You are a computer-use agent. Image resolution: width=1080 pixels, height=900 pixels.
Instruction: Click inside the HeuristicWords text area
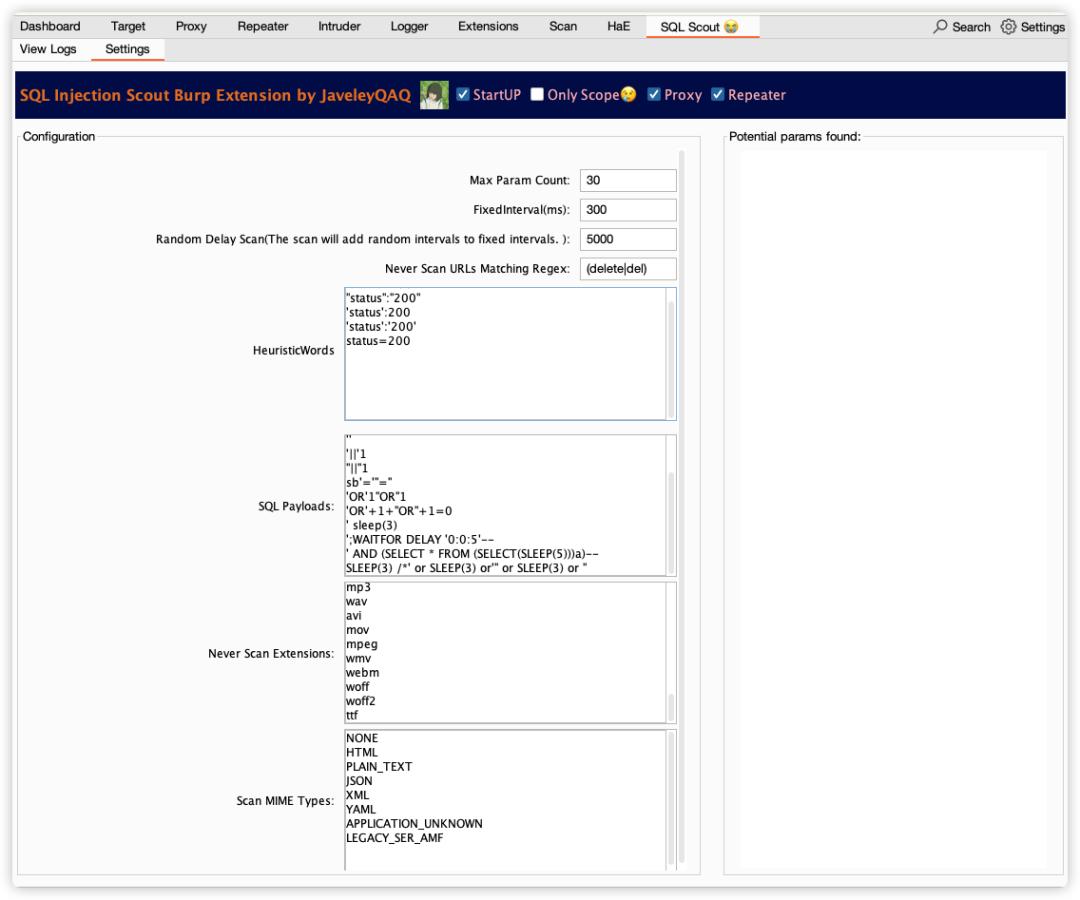(x=506, y=354)
